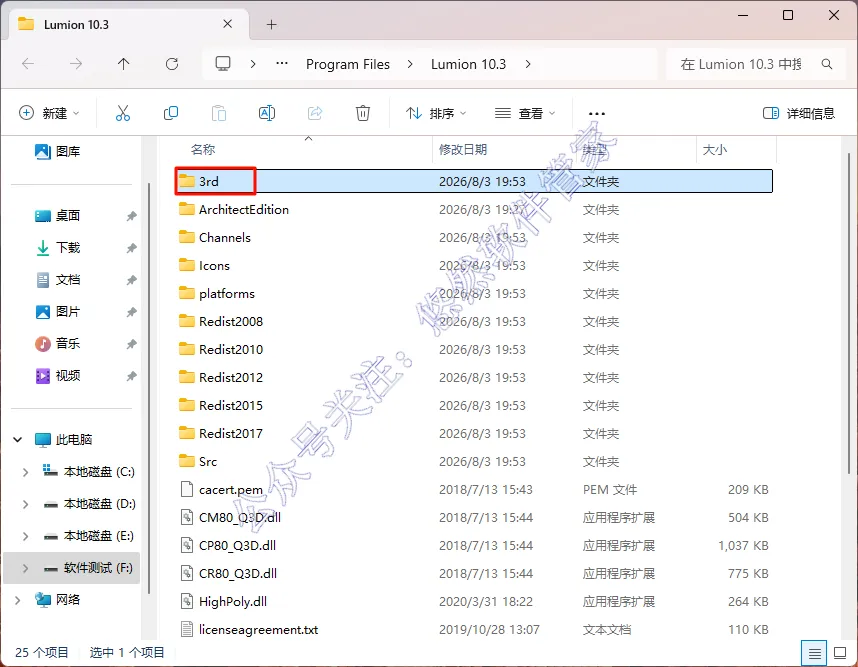Screen dimensions: 858x667
Task: Expand 本地磁盘 (C:) in tree
Action: [25, 472]
